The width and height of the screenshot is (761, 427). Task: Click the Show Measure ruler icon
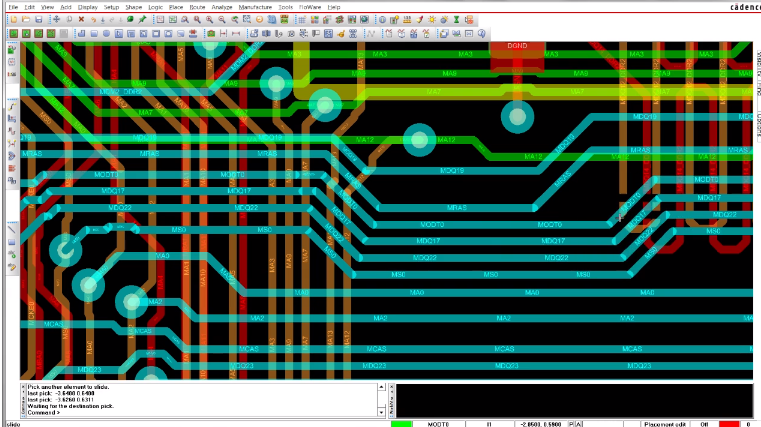tap(407, 19)
